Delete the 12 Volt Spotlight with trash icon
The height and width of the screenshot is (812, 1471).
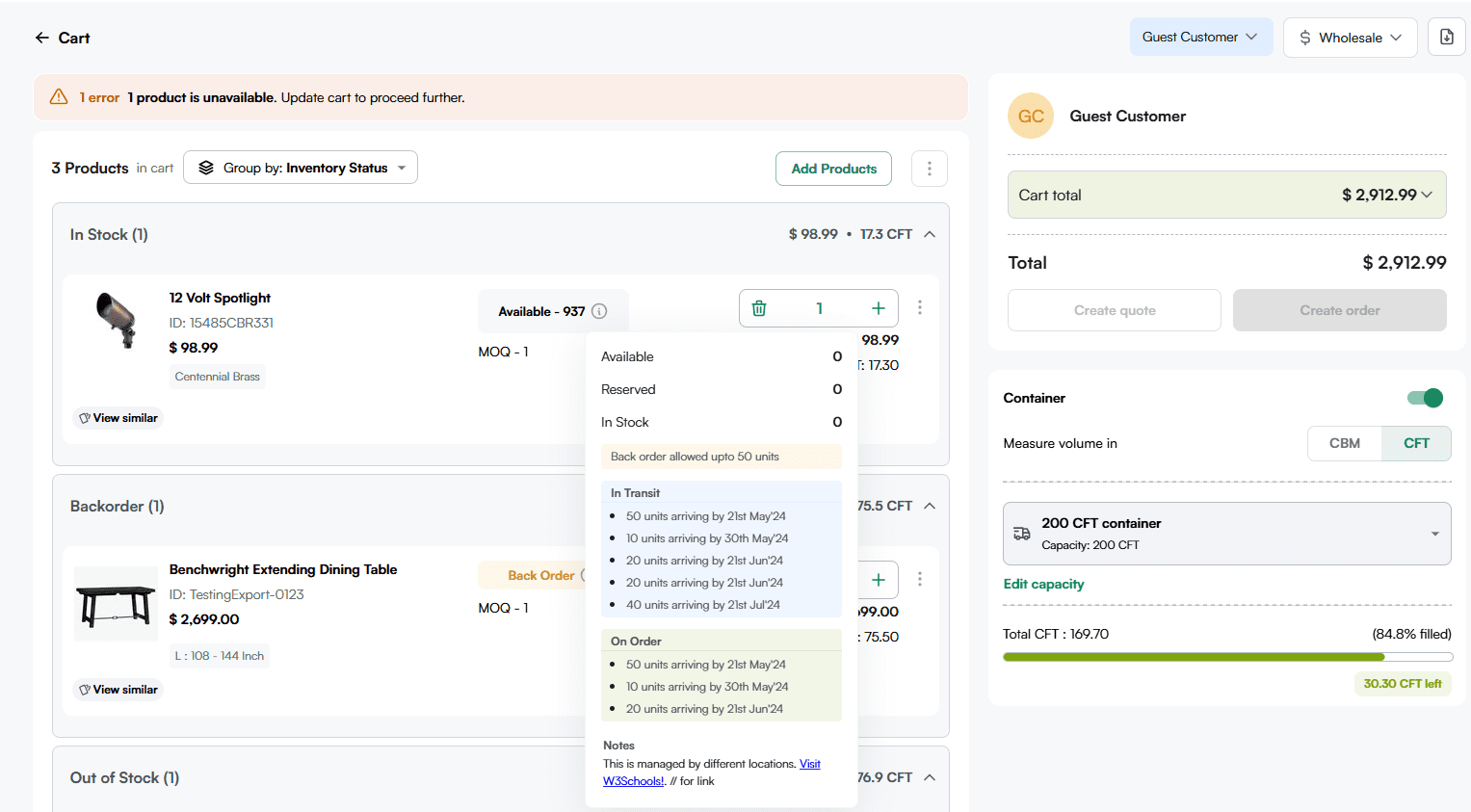point(759,308)
